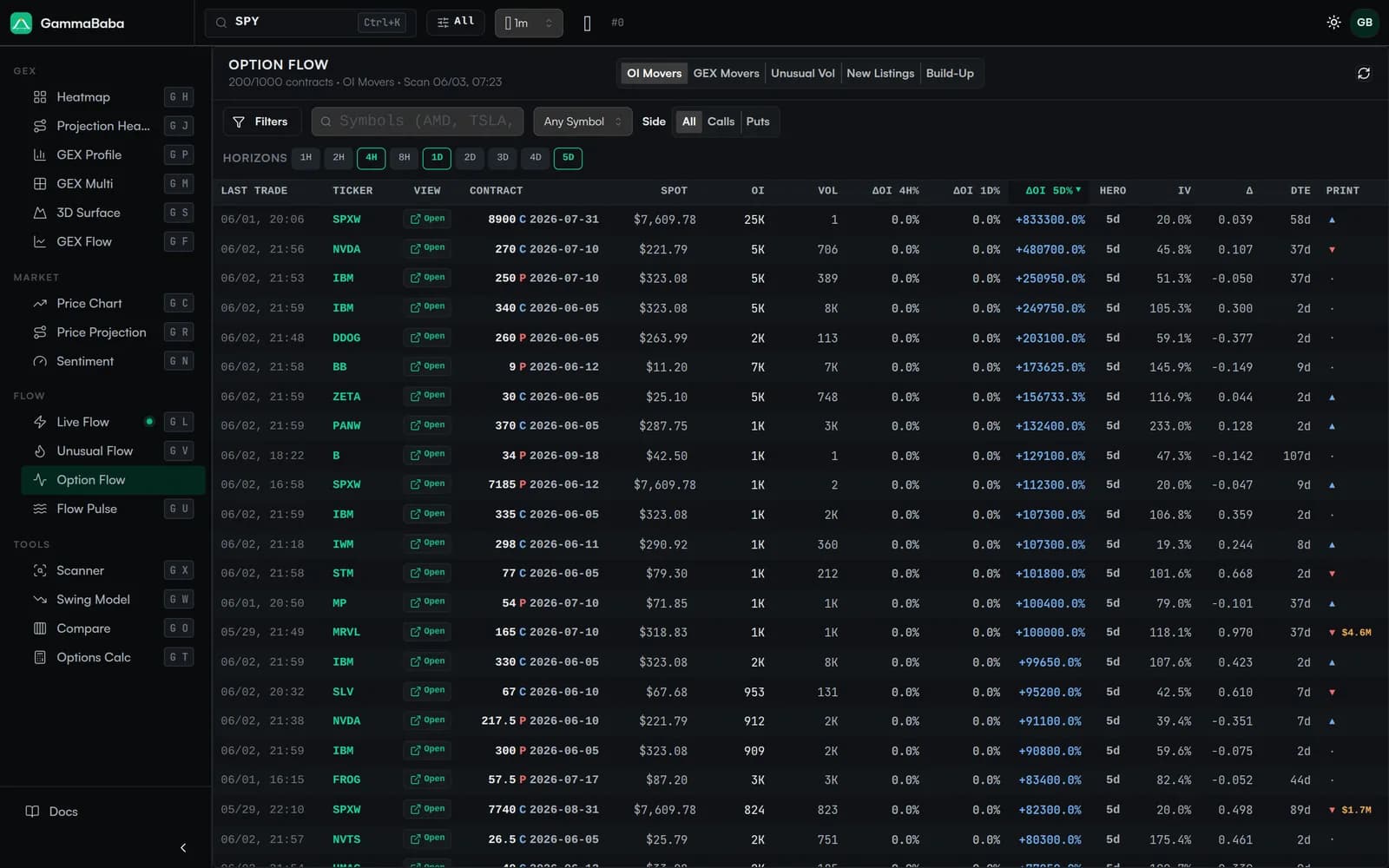
Task: Open the Price Chart icon
Action: tap(40, 303)
